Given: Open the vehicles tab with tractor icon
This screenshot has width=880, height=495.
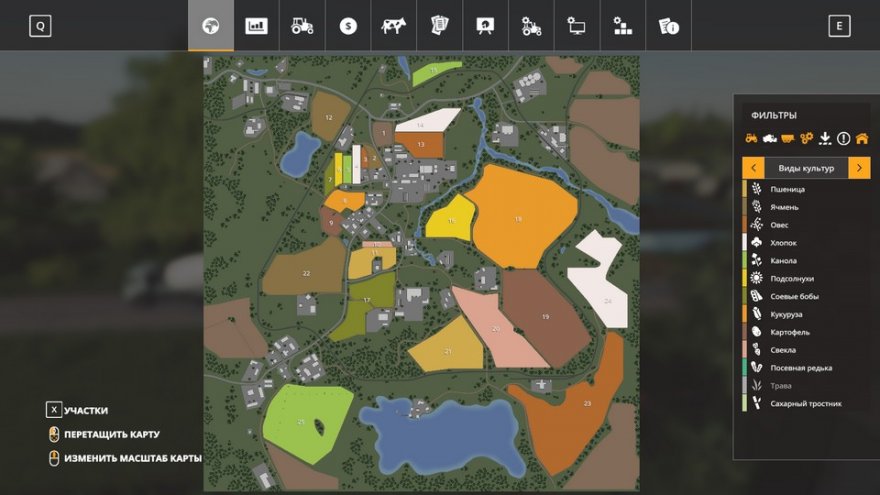Looking at the screenshot, I should tap(302, 26).
